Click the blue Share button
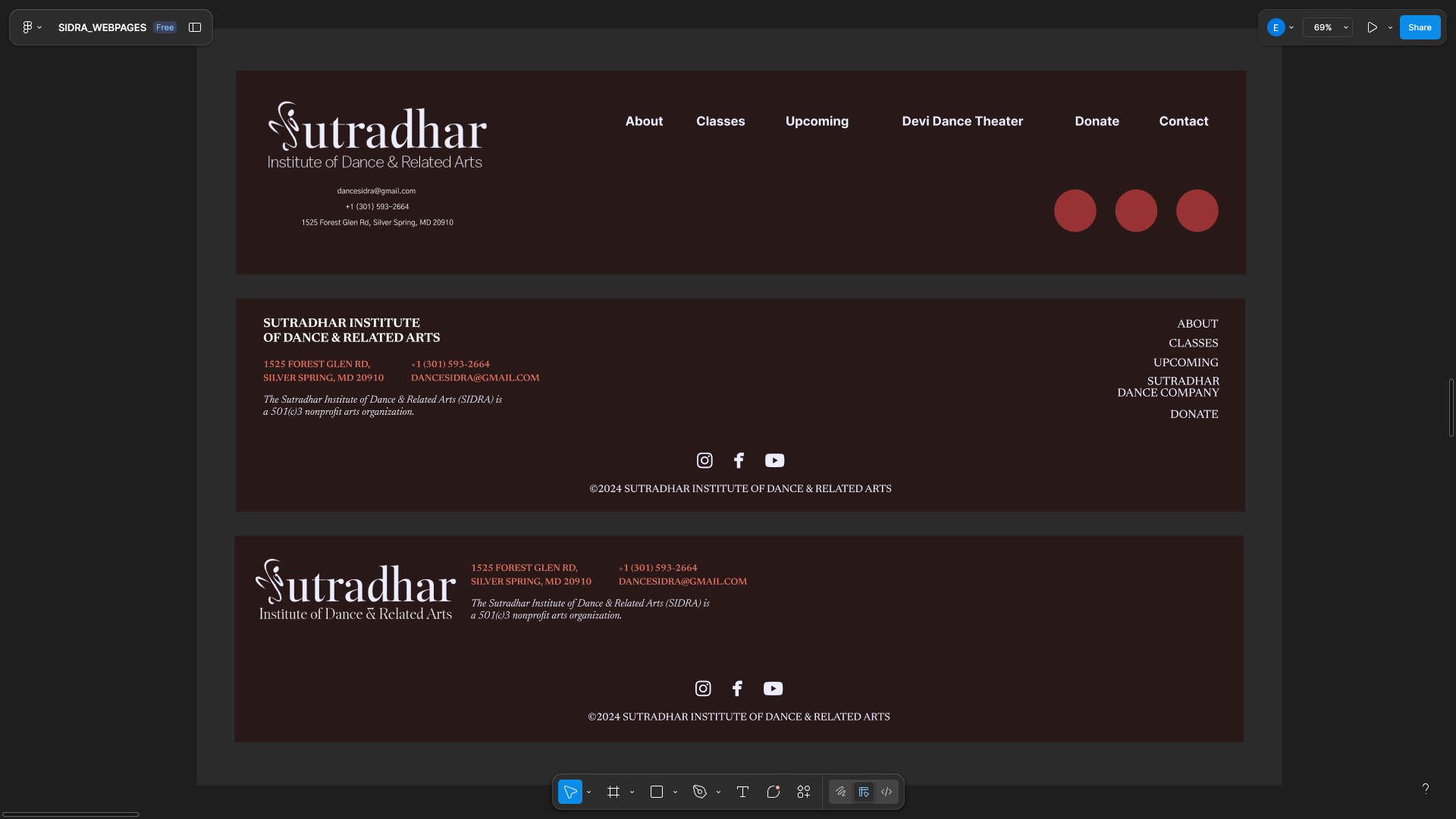This screenshot has height=819, width=1456. [x=1420, y=27]
